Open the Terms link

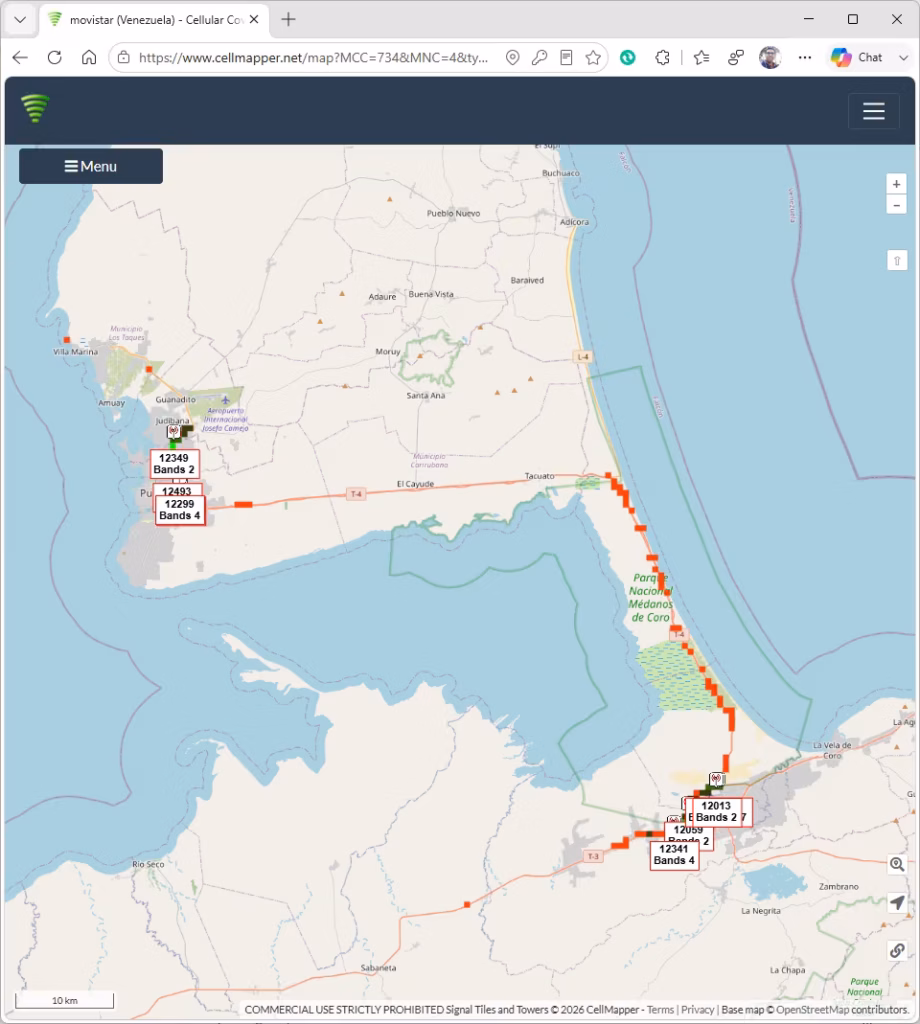point(660,1010)
